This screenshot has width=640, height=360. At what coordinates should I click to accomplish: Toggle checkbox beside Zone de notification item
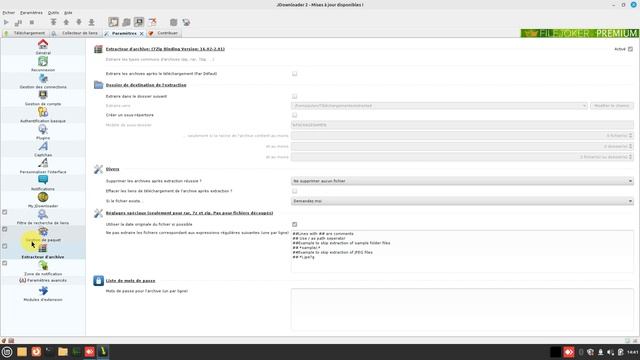click(x=4, y=263)
